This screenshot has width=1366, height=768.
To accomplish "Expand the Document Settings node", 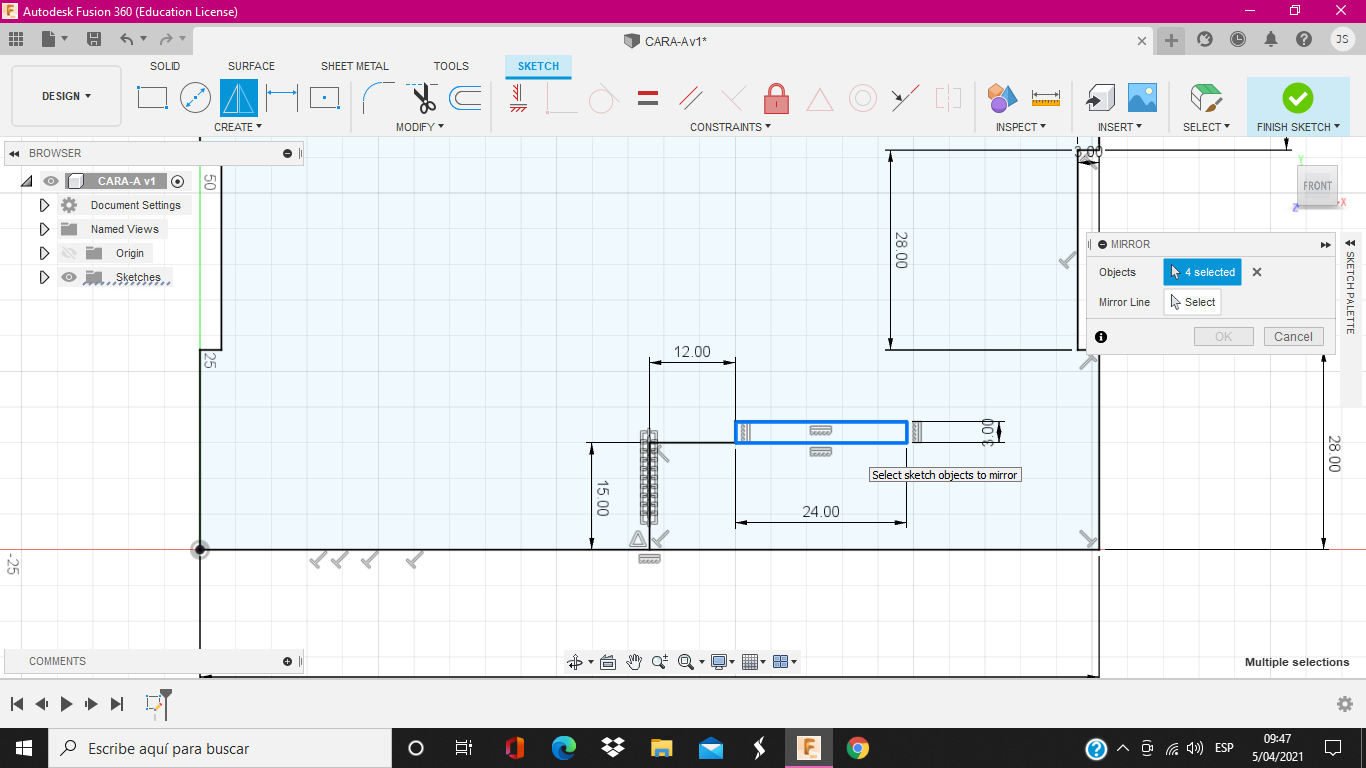I will (44, 205).
